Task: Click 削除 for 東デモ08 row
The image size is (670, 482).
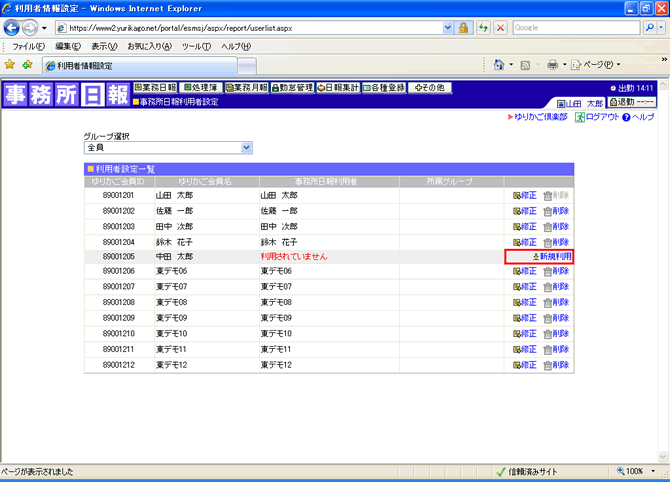Action: pos(556,303)
